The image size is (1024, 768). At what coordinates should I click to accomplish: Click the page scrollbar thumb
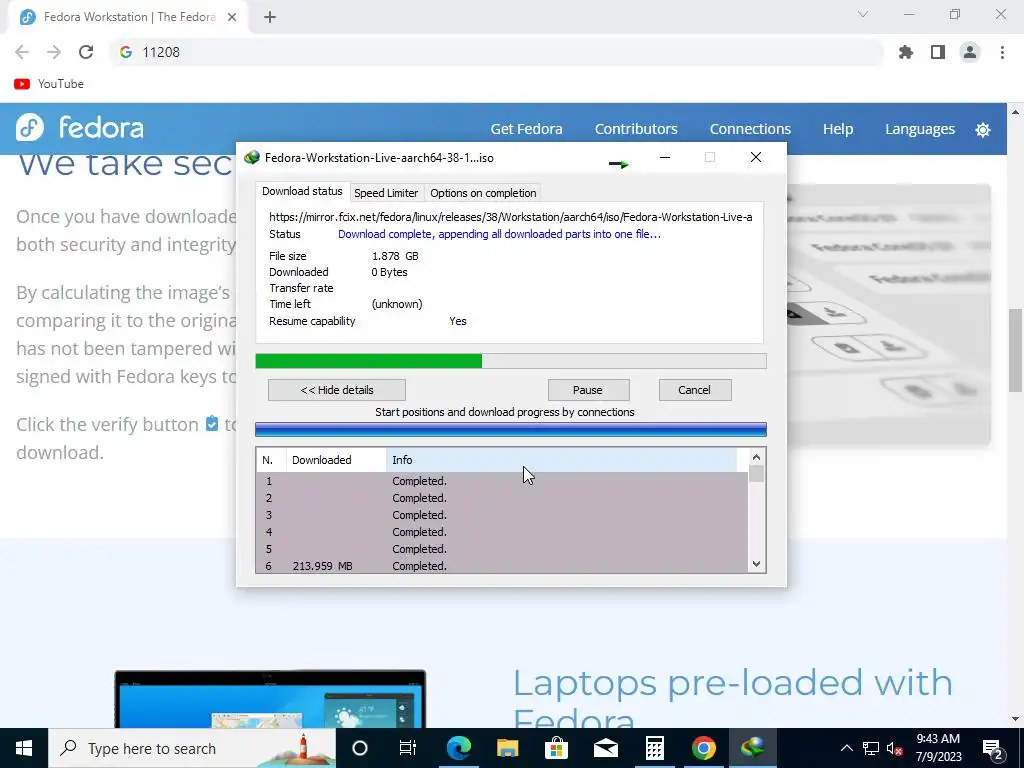1016,349
